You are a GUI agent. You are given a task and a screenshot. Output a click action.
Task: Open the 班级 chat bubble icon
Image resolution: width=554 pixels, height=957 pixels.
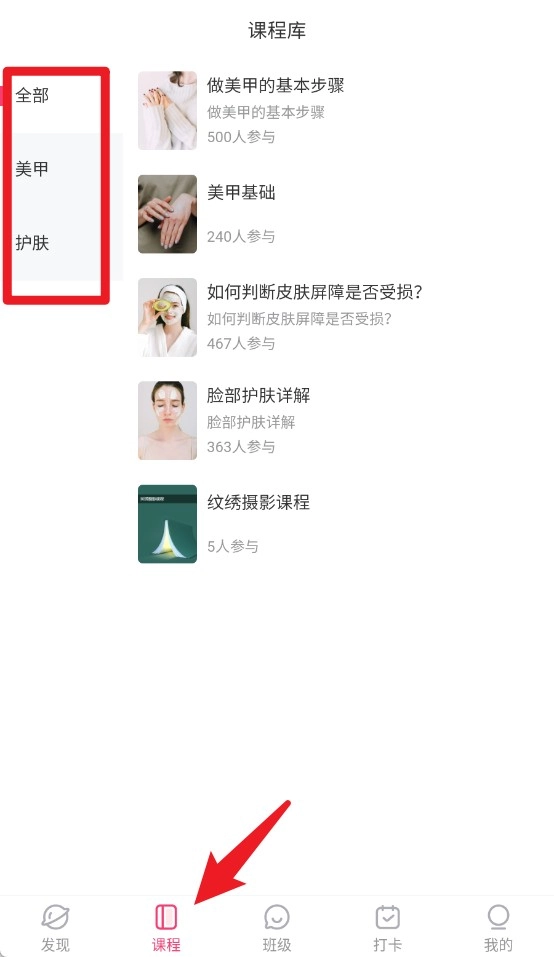[x=276, y=916]
